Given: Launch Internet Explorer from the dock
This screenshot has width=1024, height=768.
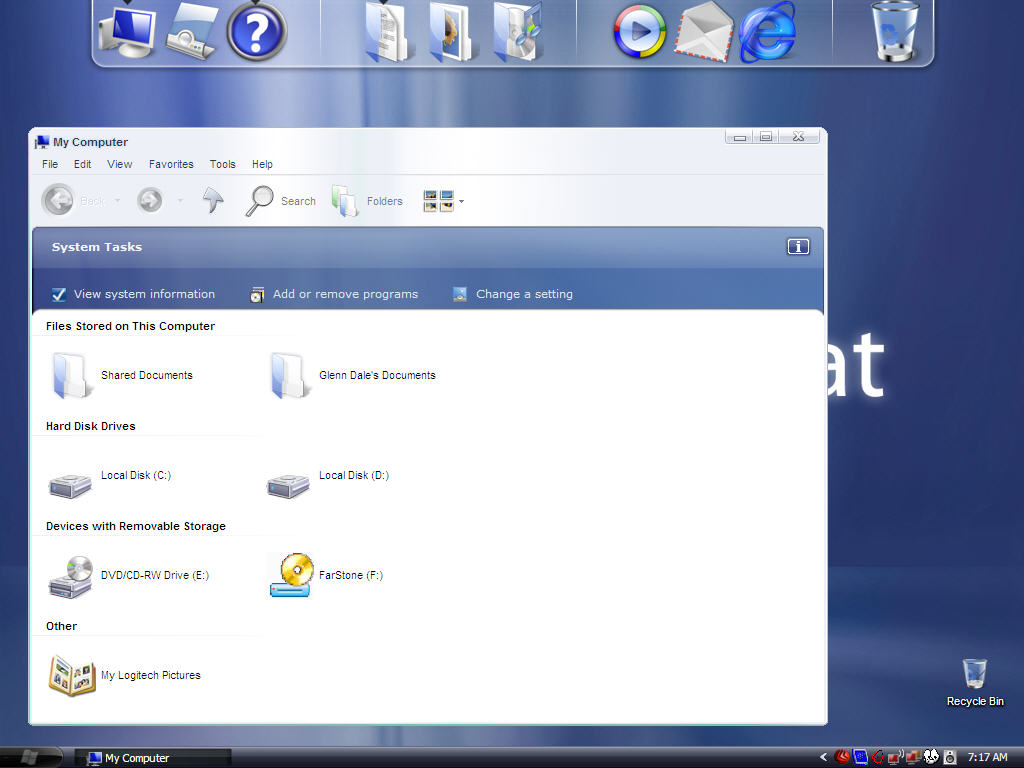Looking at the screenshot, I should tap(768, 33).
